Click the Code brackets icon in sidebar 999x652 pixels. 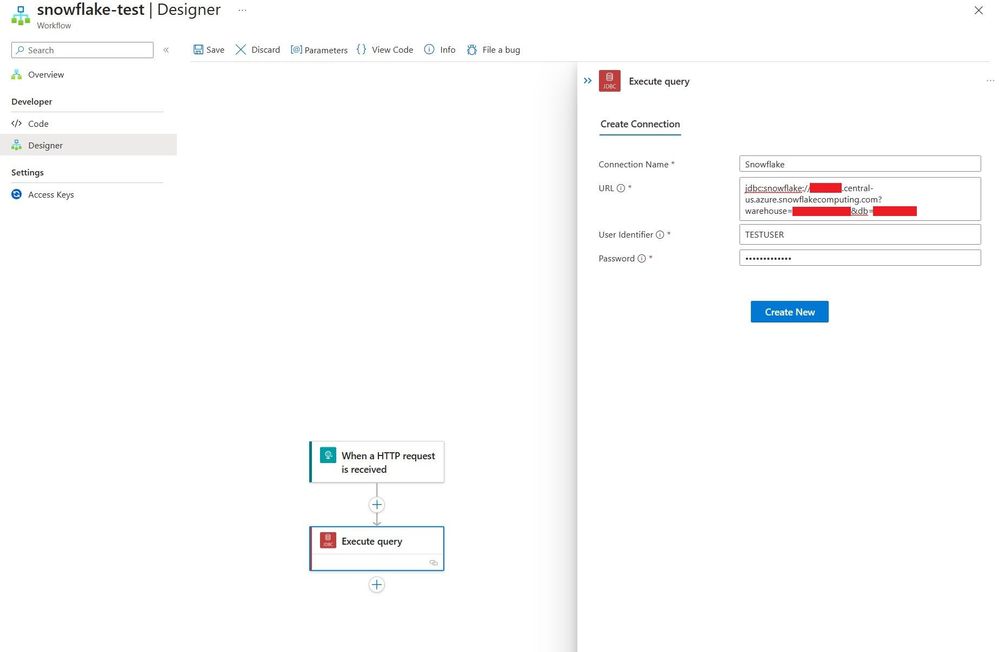click(17, 124)
